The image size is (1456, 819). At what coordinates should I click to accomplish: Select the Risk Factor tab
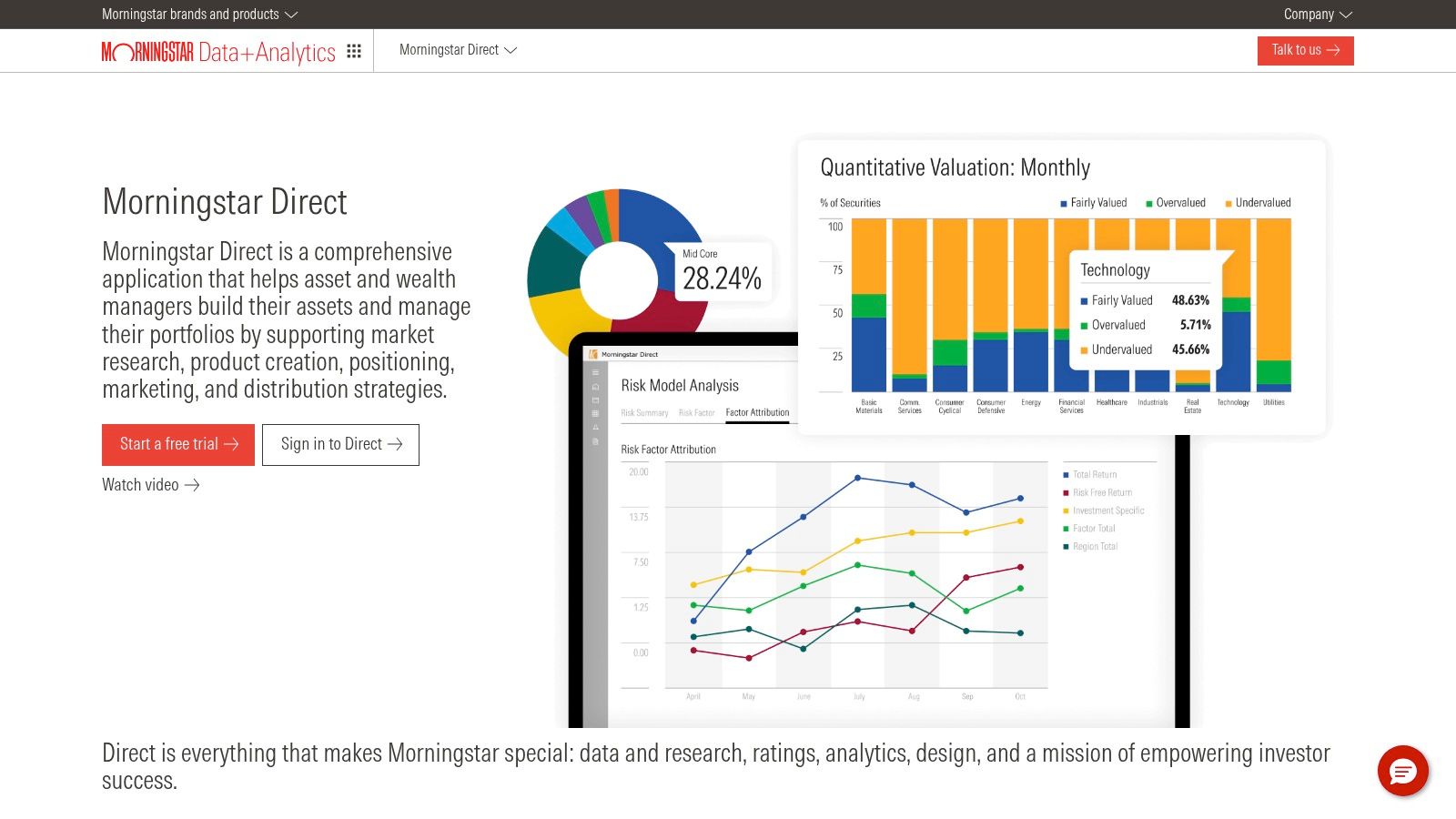coord(696,412)
